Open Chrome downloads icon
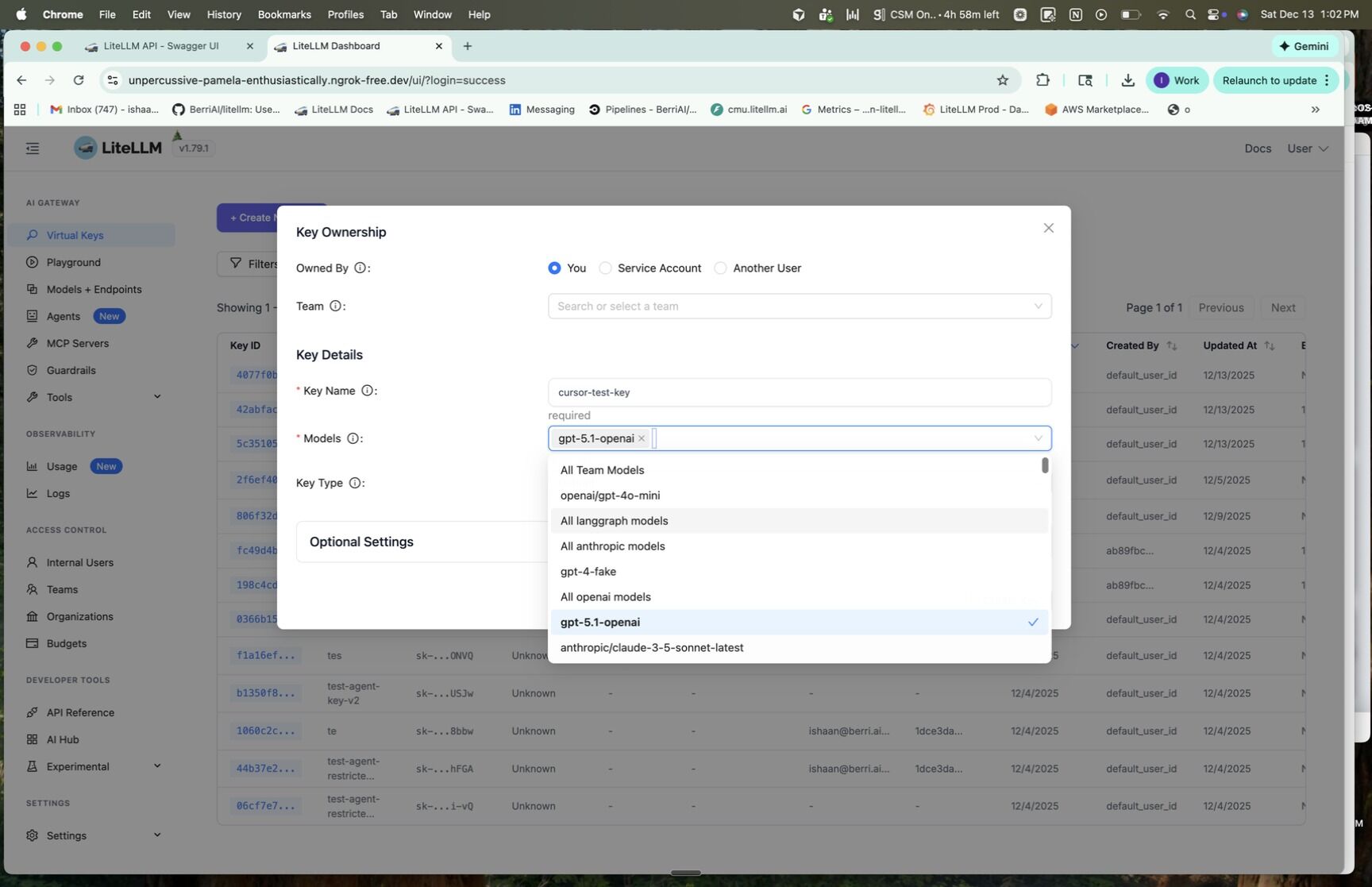The width and height of the screenshot is (1372, 887). click(1127, 80)
